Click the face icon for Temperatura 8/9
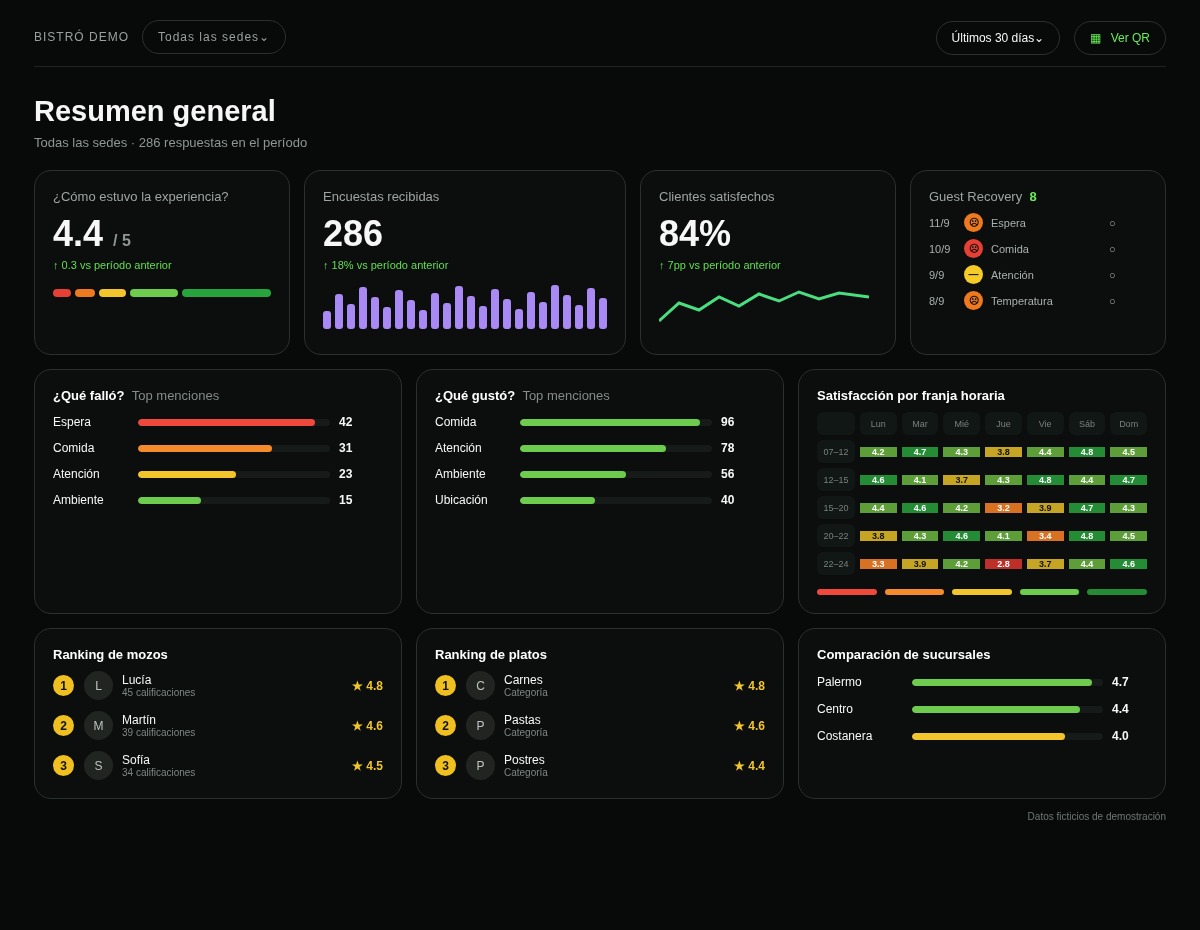 tap(973, 301)
